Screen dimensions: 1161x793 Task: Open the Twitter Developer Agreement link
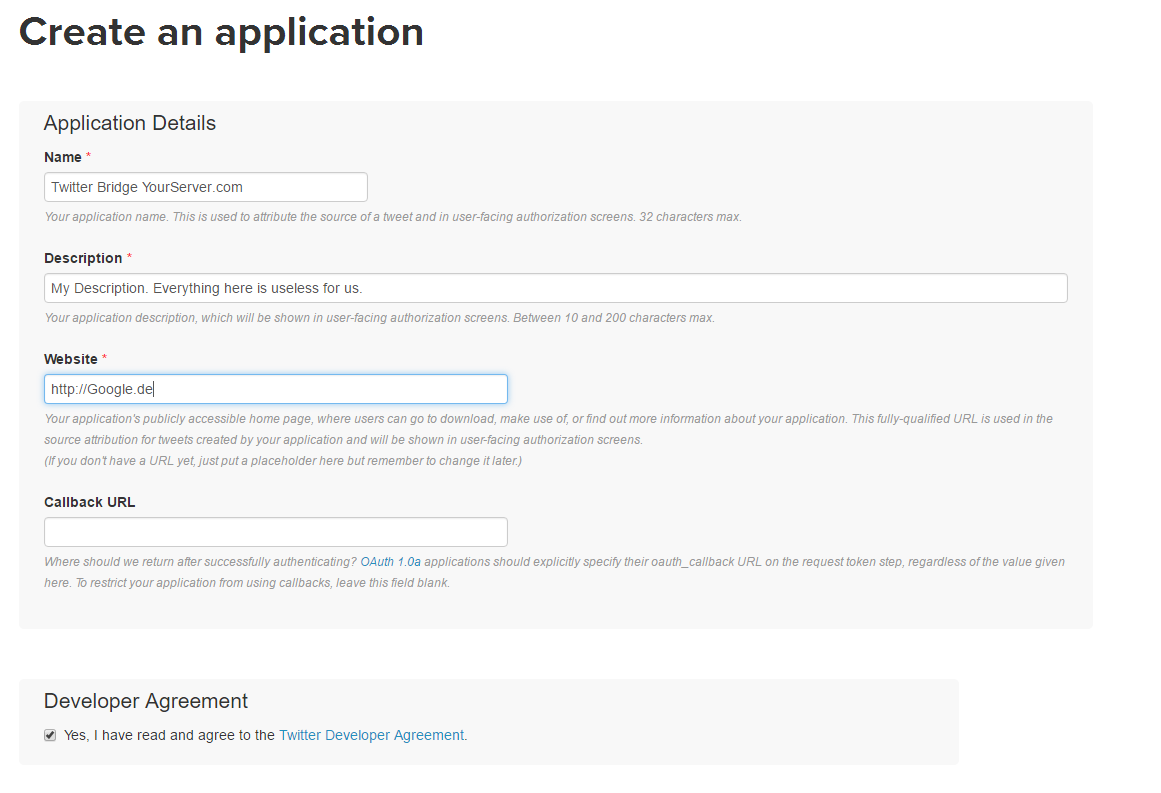tap(372, 735)
